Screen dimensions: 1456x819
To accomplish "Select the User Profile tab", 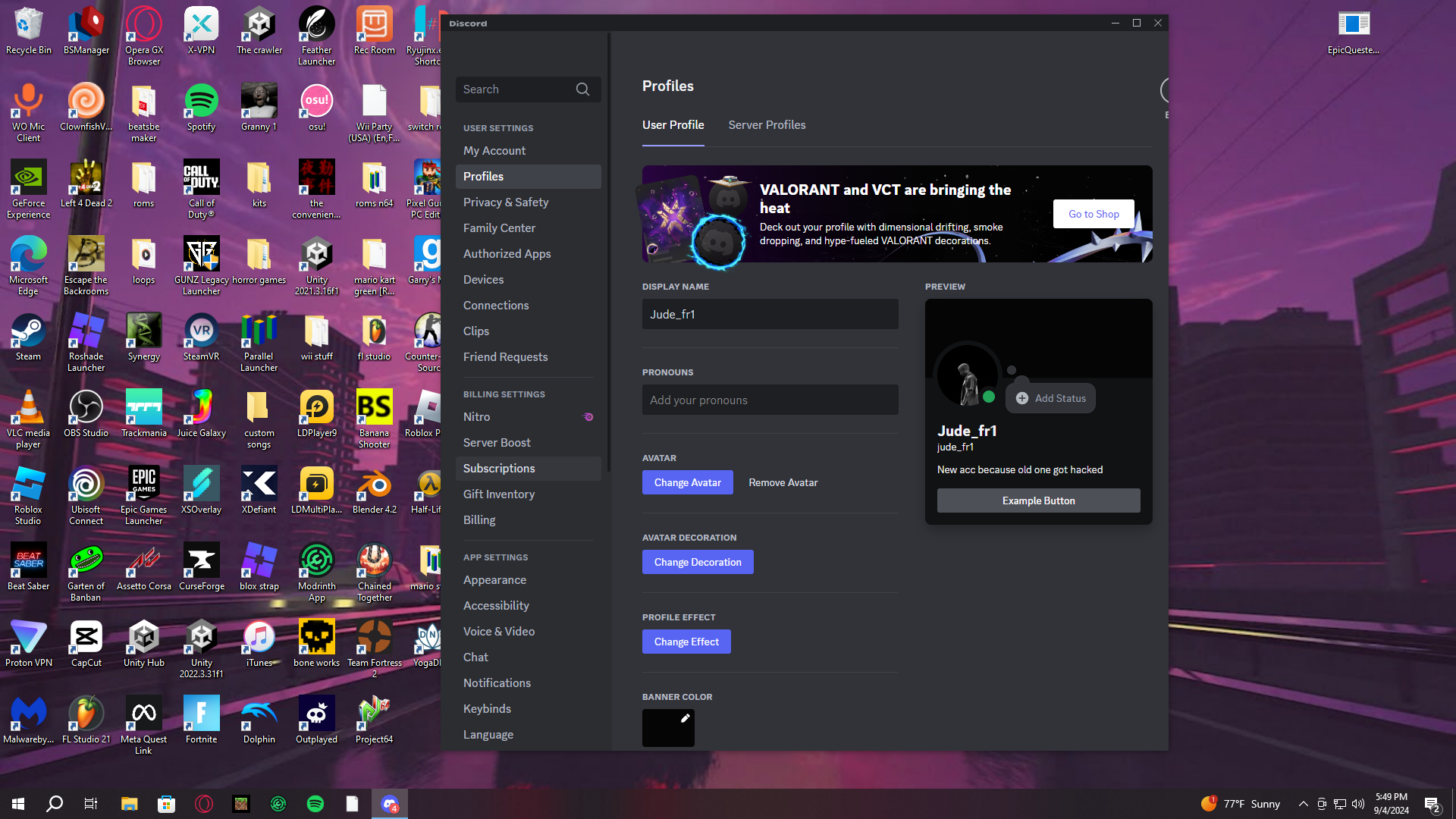I will point(673,125).
